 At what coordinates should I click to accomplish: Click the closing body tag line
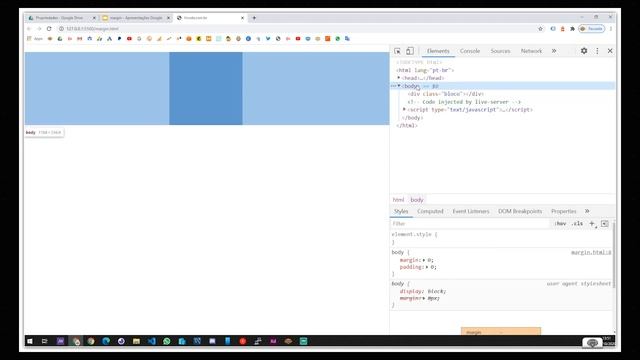[413, 118]
